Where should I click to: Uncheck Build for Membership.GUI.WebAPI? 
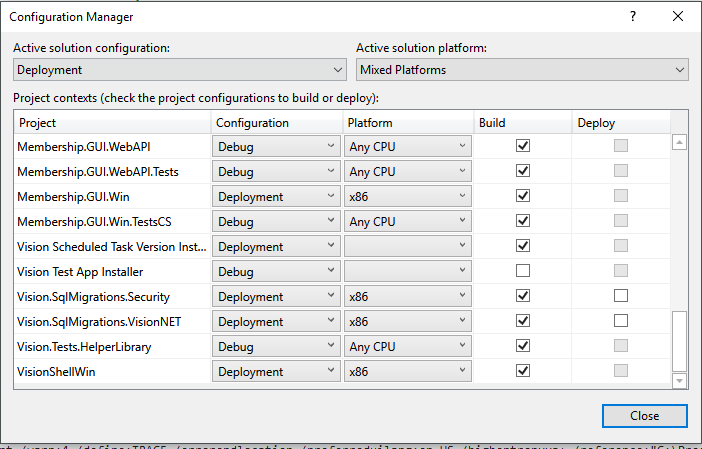522,146
